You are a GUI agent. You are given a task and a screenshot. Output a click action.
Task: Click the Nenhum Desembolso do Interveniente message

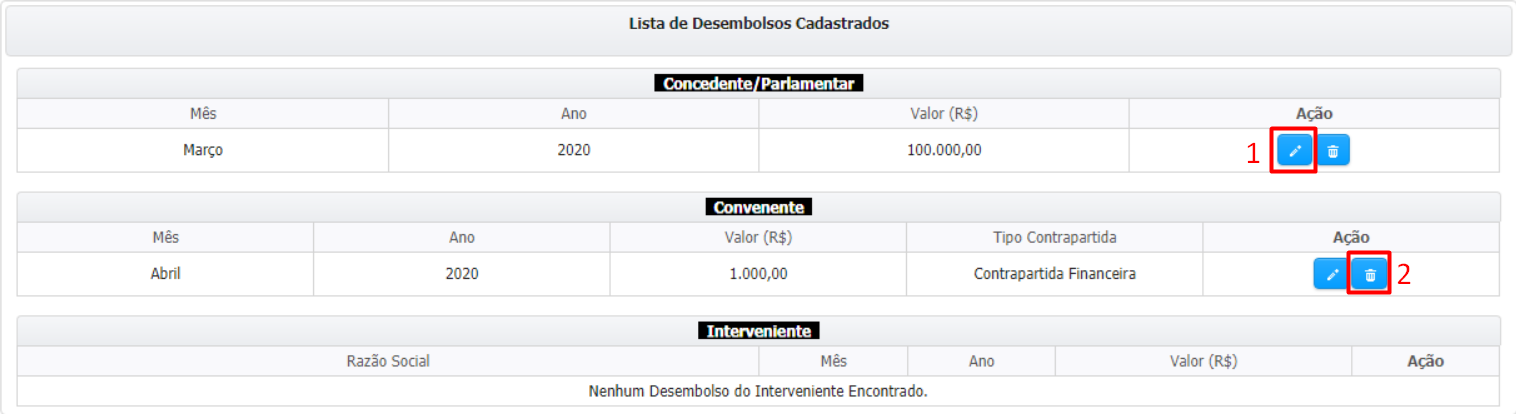pos(758,391)
